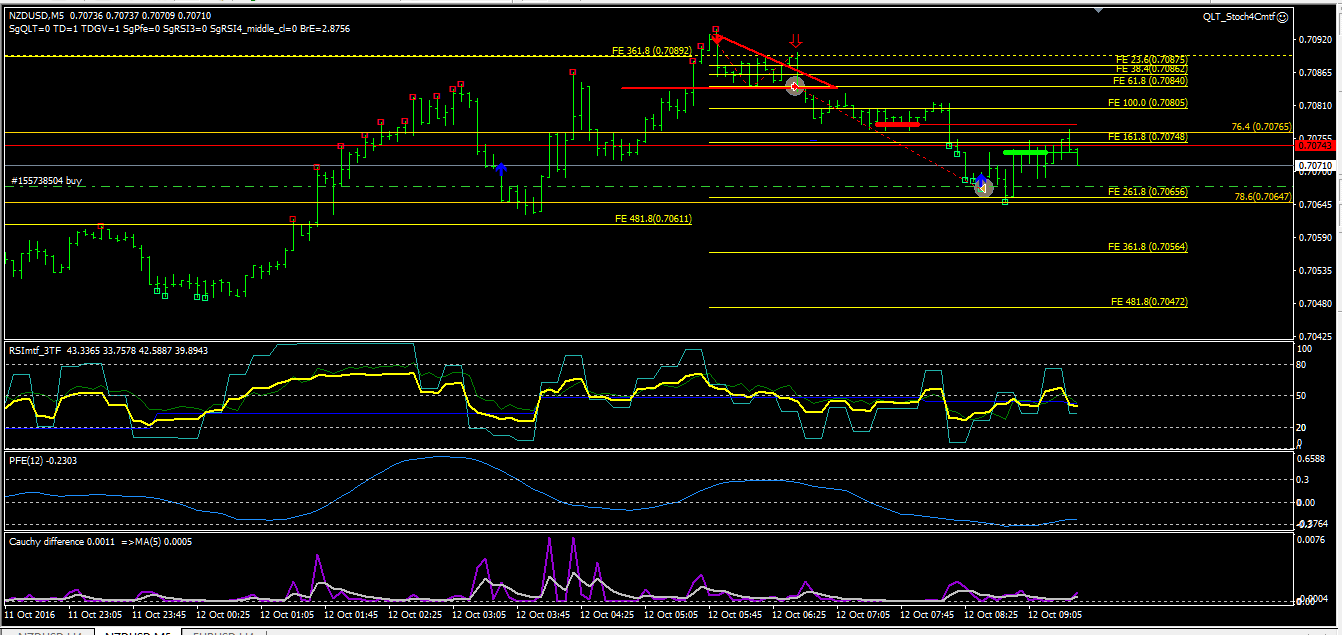Select the FE 61.8 (0.70840) level label
Viewport: 1342px width, 635px height.
pos(1151,80)
